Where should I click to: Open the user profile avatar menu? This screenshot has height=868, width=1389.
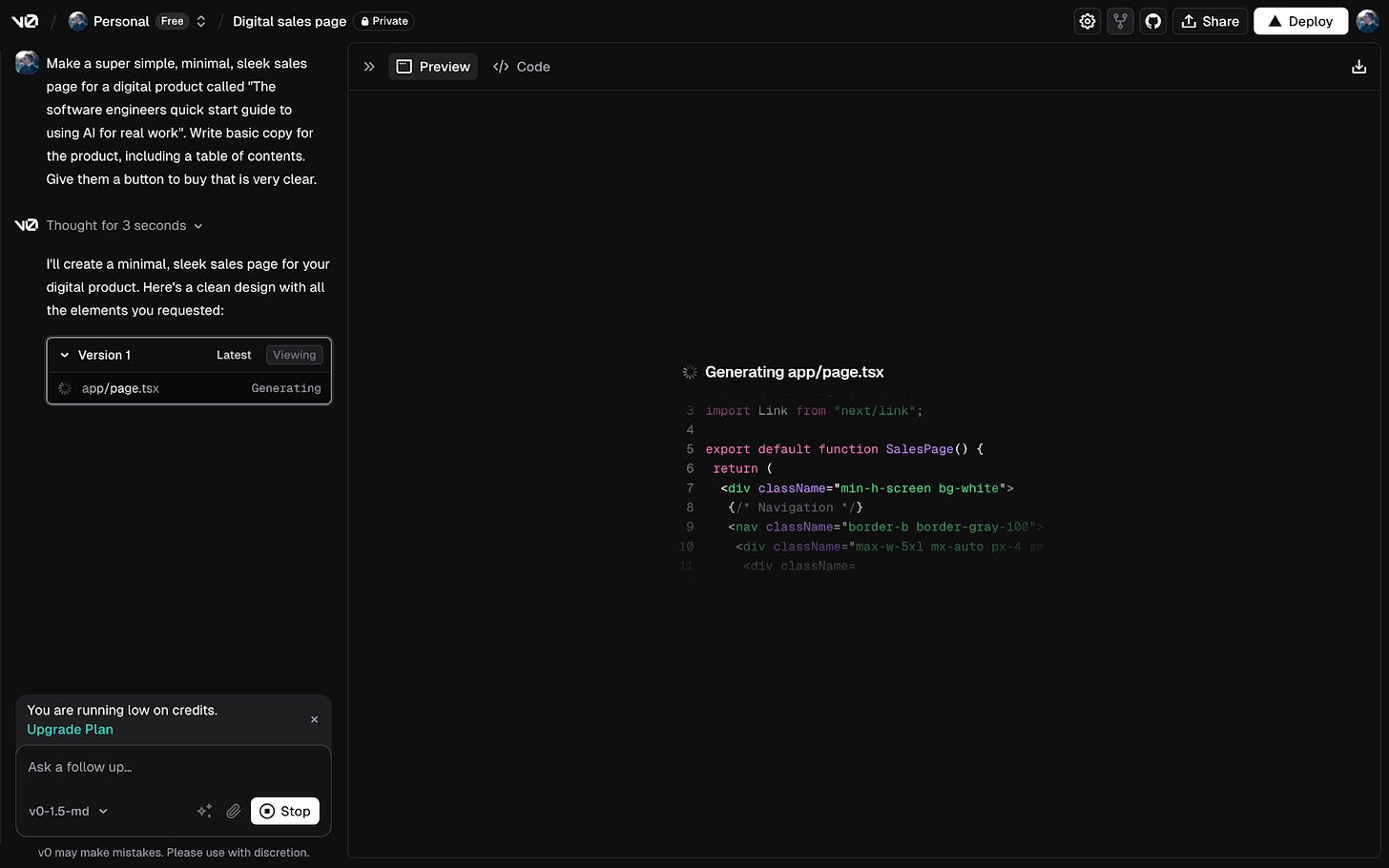pos(1367,21)
